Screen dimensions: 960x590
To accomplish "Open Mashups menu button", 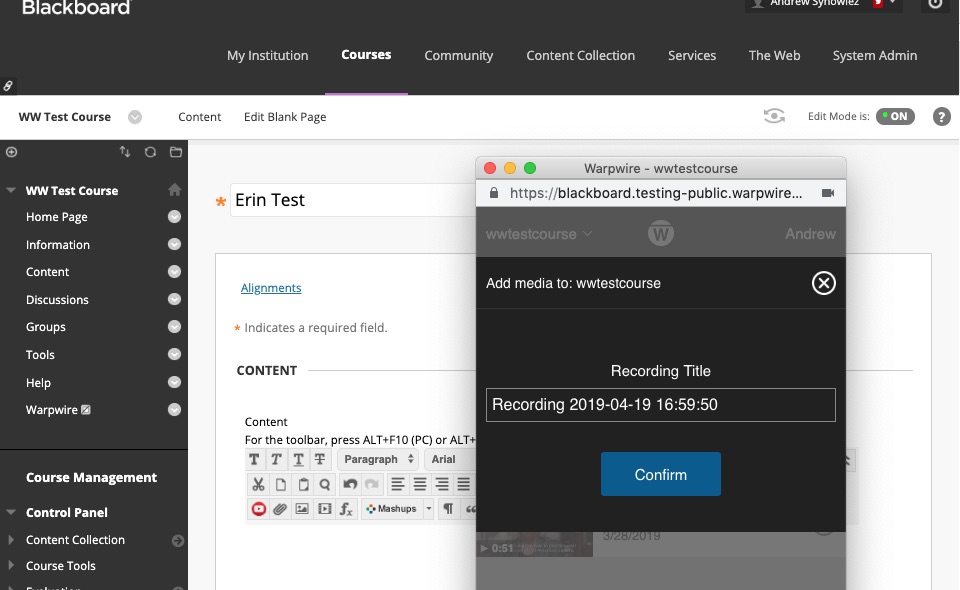I will tap(392, 509).
